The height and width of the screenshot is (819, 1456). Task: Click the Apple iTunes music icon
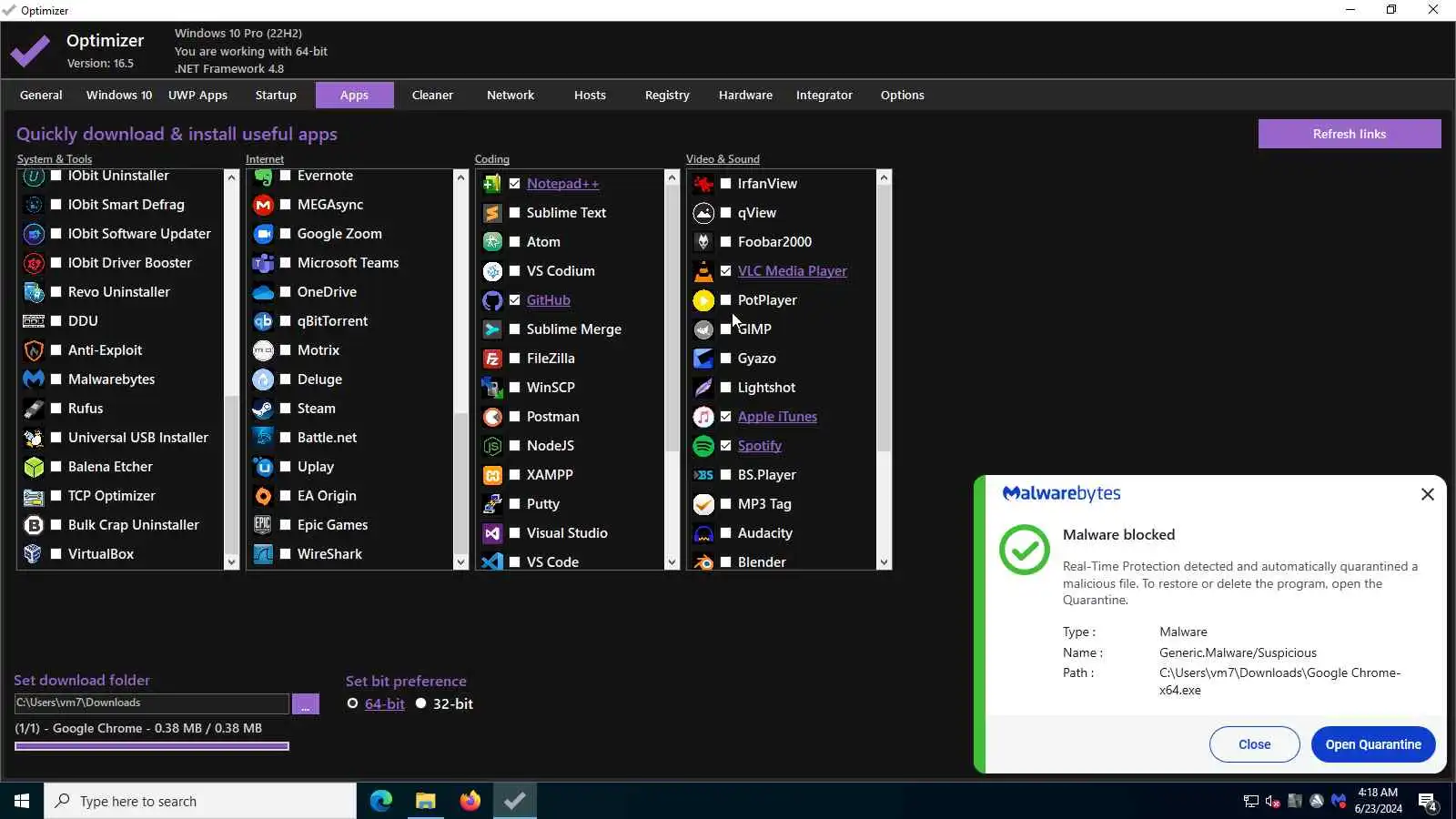coord(703,417)
